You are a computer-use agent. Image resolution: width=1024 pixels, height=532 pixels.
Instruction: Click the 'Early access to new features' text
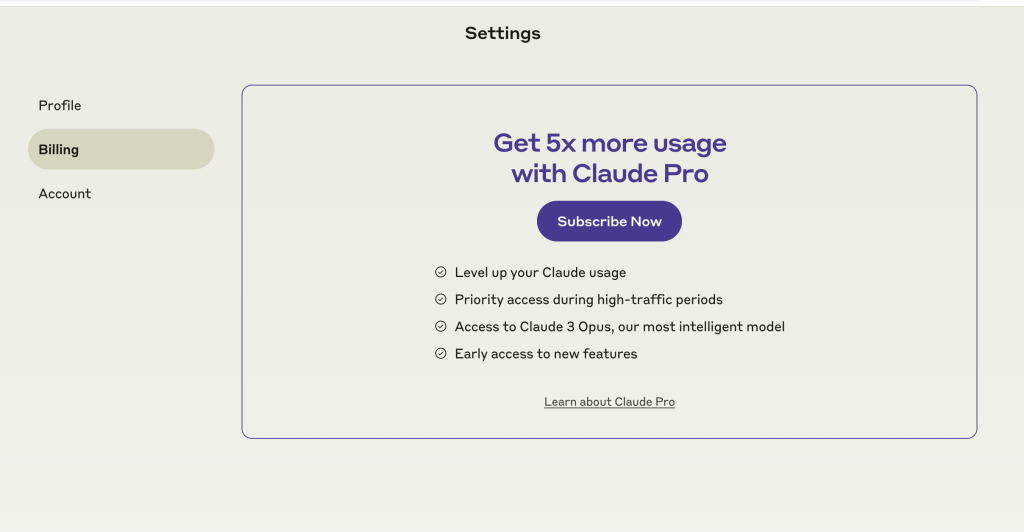(545, 353)
